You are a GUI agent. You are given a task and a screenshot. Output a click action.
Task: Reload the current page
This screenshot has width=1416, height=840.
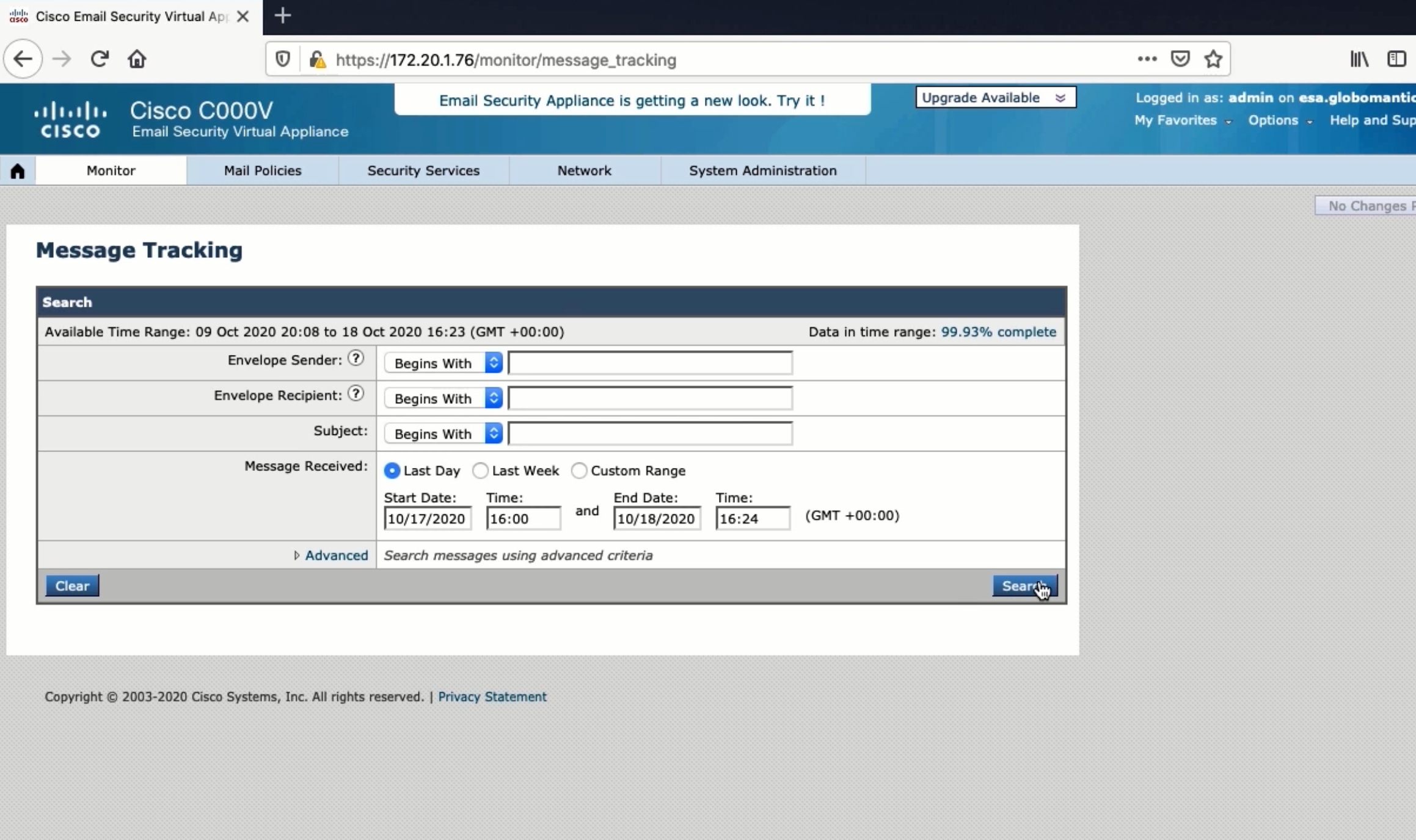coord(100,59)
